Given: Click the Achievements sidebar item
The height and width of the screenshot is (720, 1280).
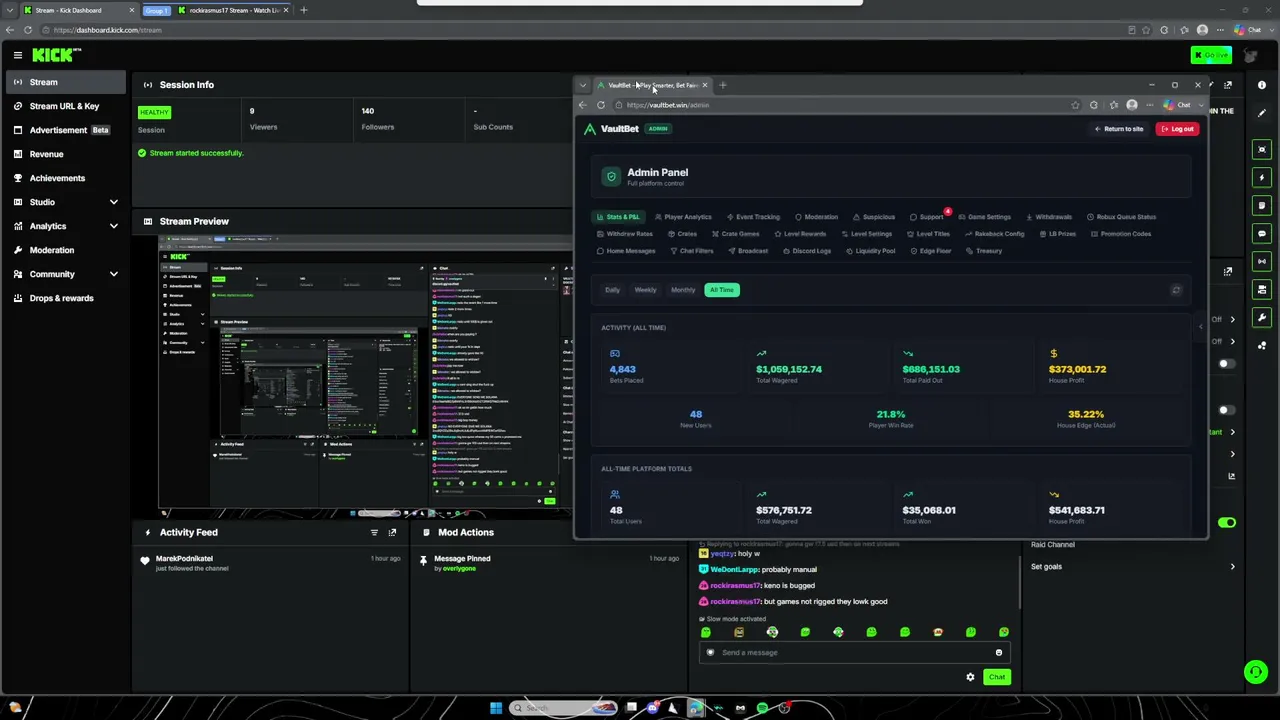Looking at the screenshot, I should point(66,178).
